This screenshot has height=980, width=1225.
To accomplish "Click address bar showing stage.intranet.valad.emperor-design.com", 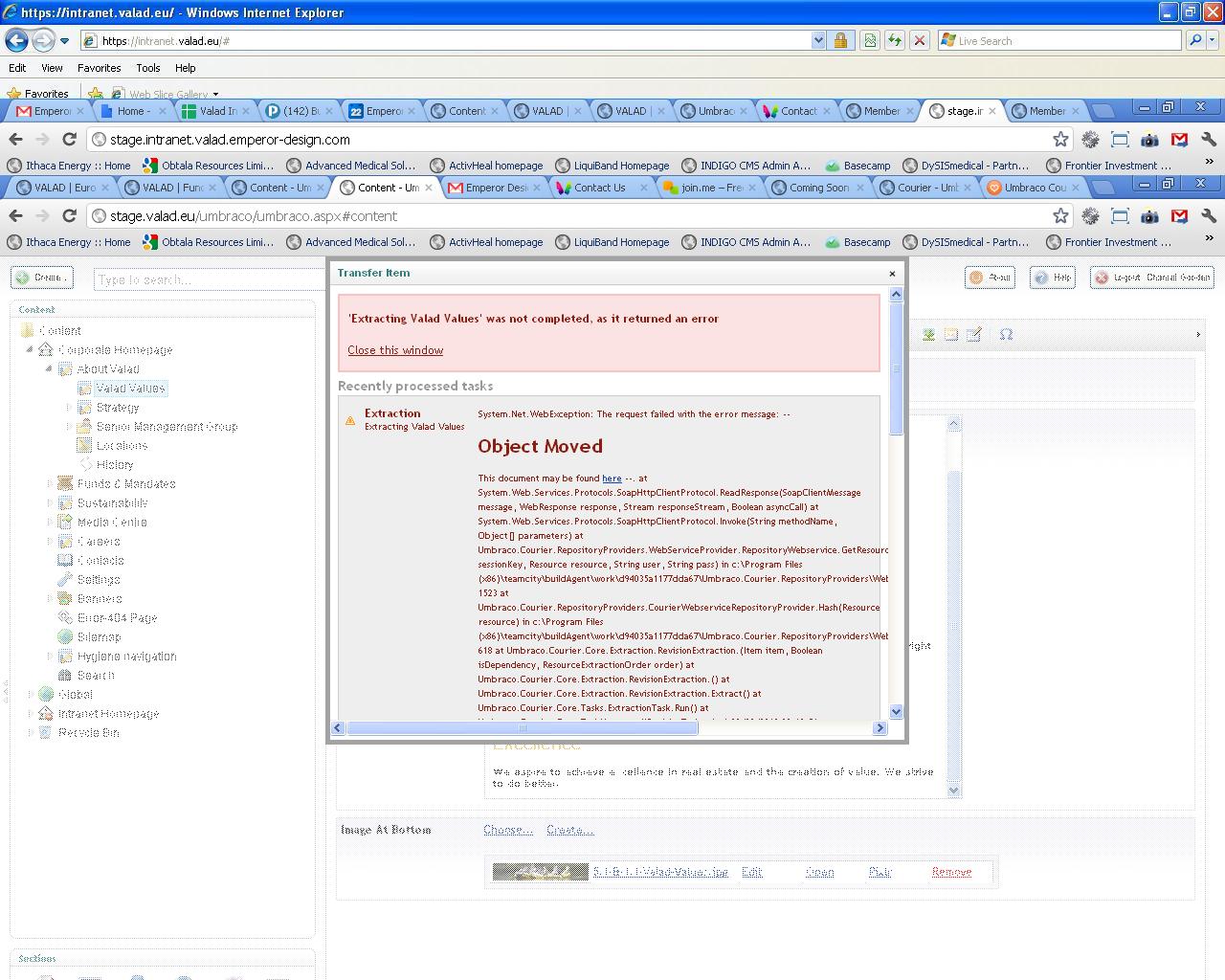I will tap(569, 140).
